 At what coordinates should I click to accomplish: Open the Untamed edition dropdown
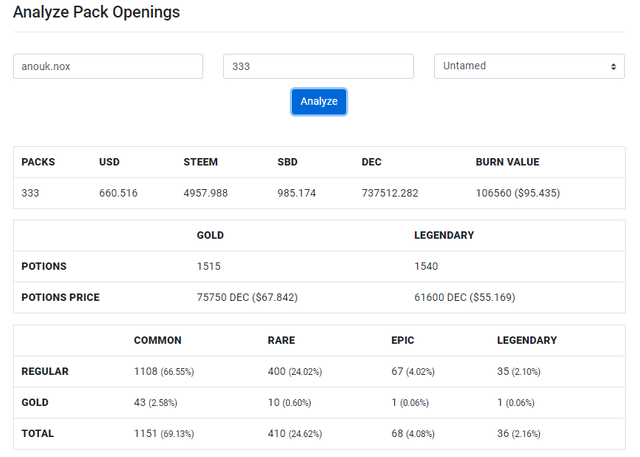click(x=529, y=66)
